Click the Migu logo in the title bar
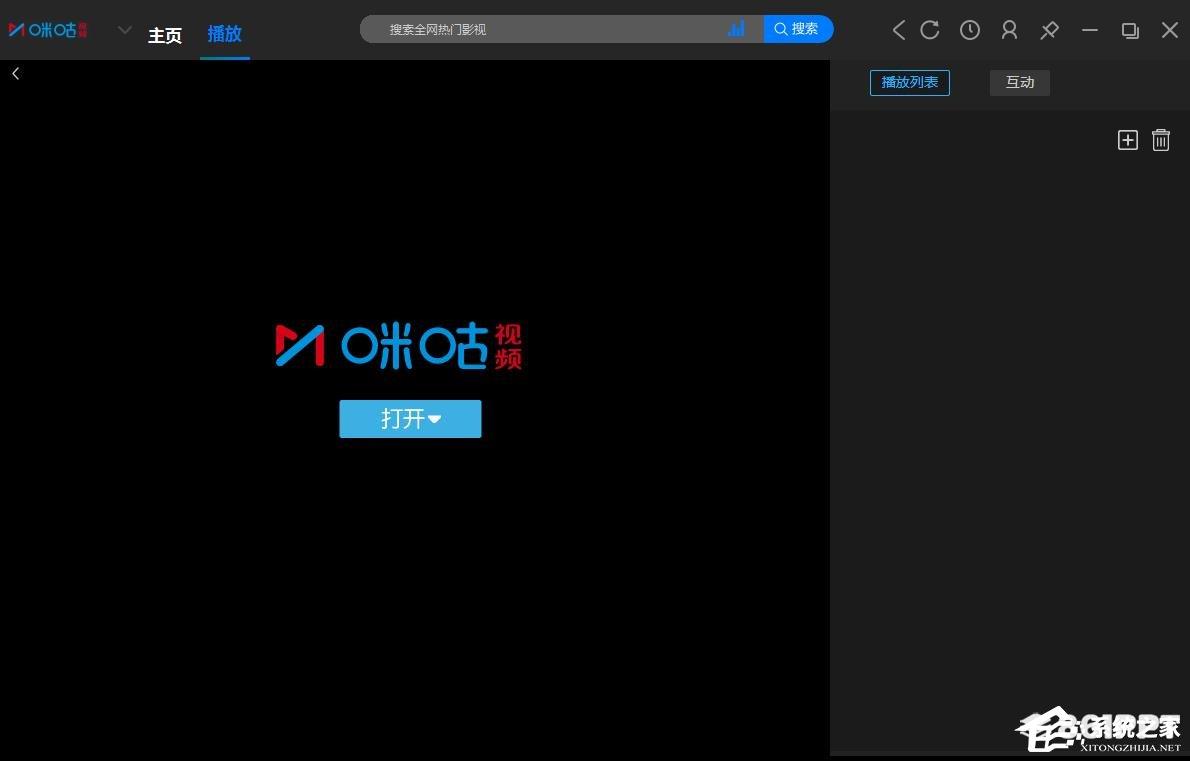 pos(48,30)
